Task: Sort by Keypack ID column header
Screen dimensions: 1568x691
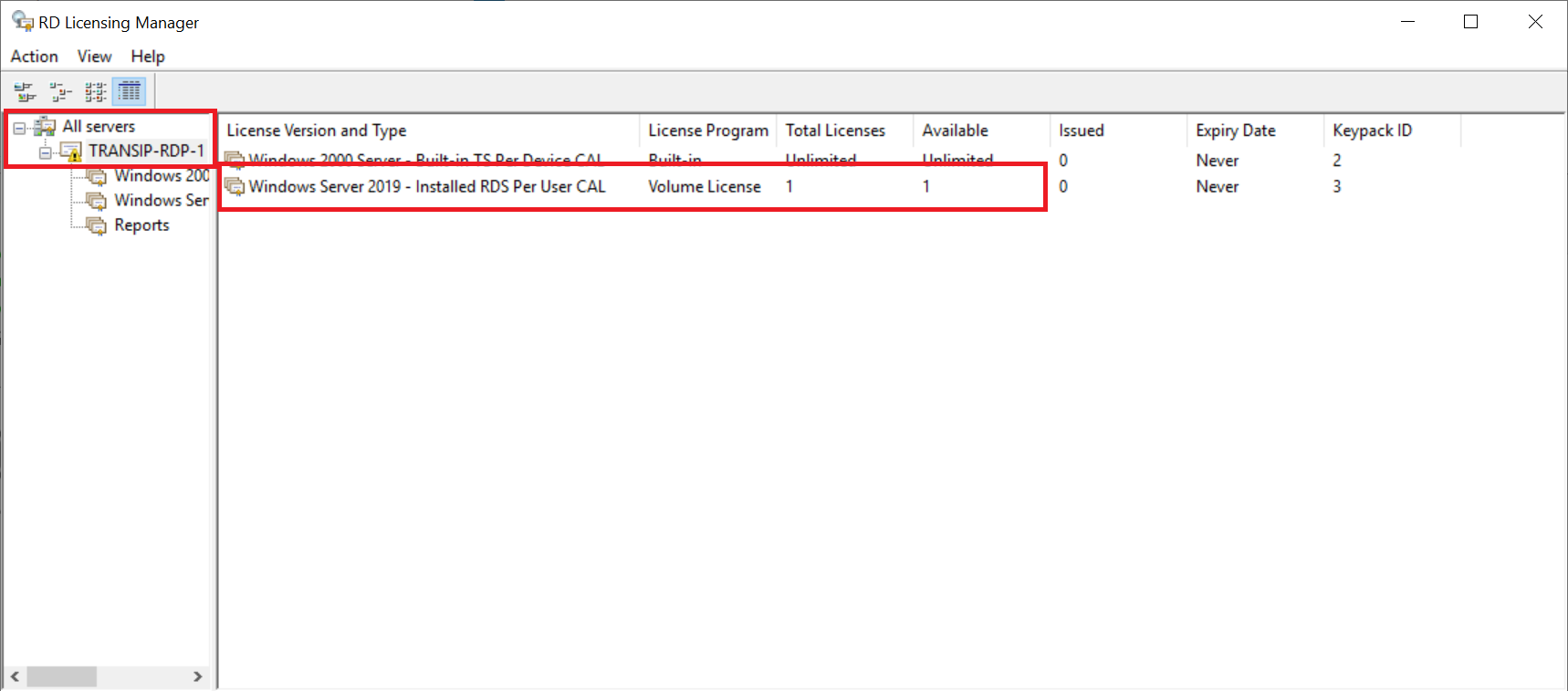Action: (x=1393, y=131)
